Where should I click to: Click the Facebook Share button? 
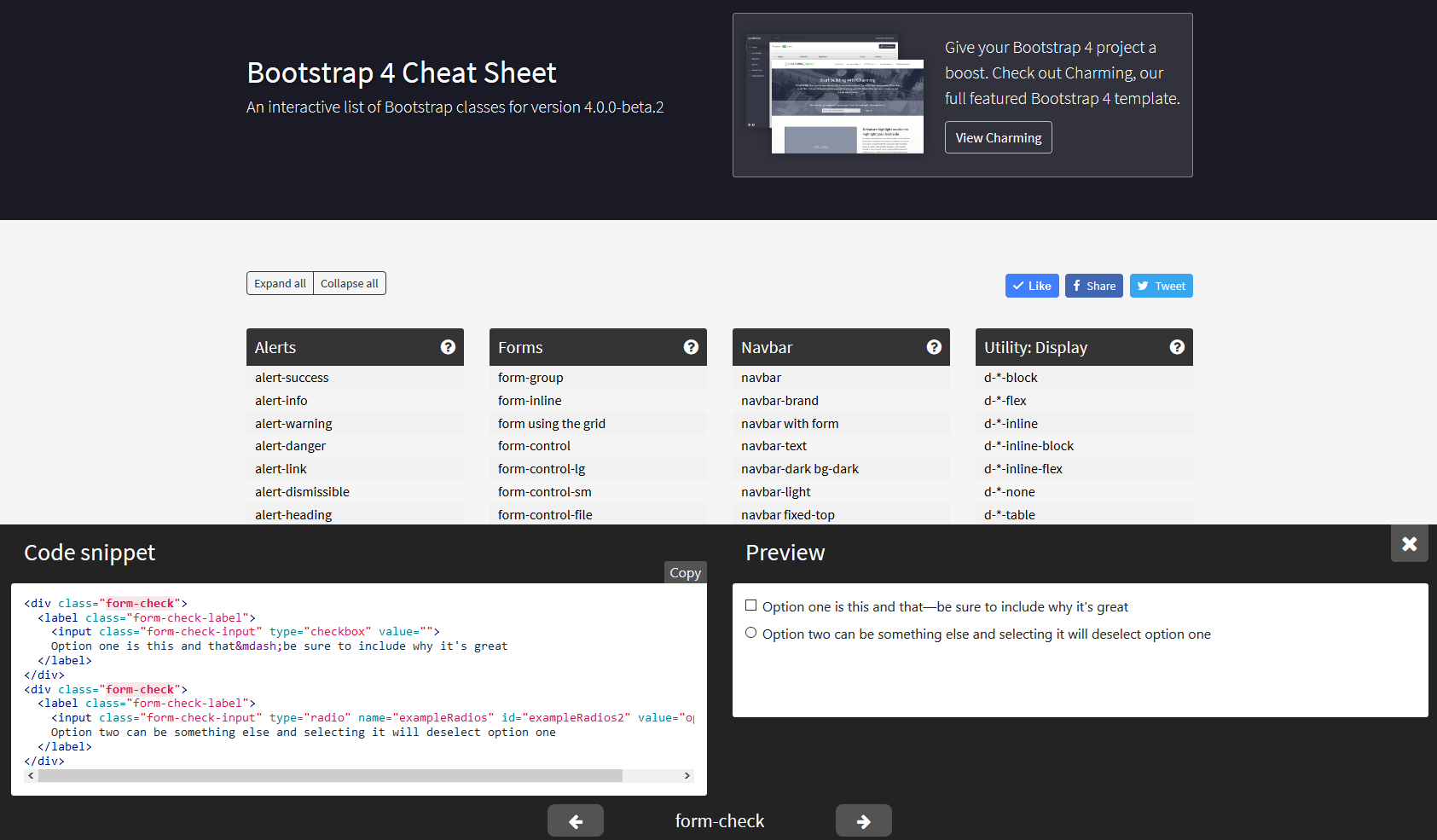[1094, 286]
